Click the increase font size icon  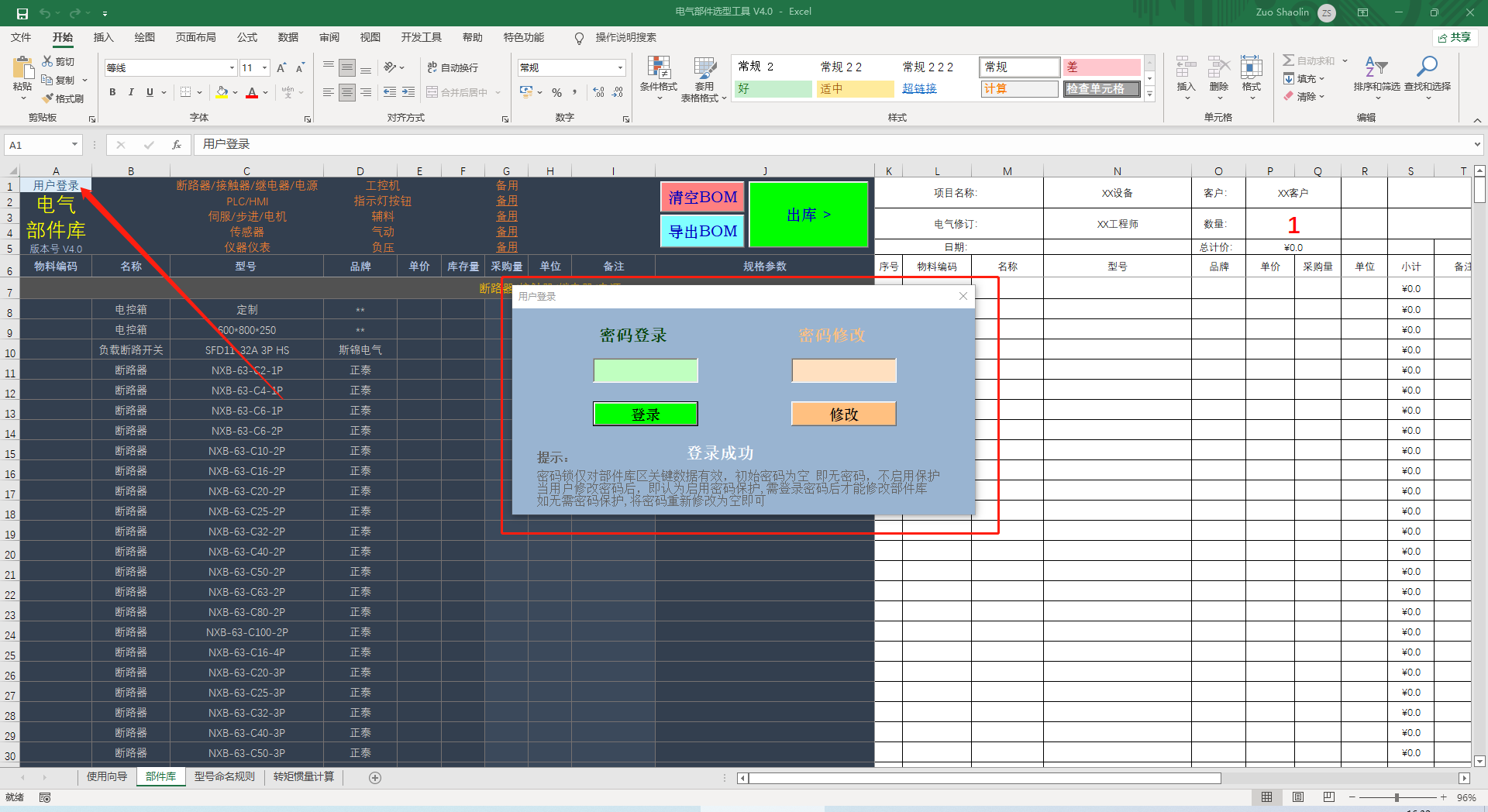tap(281, 68)
